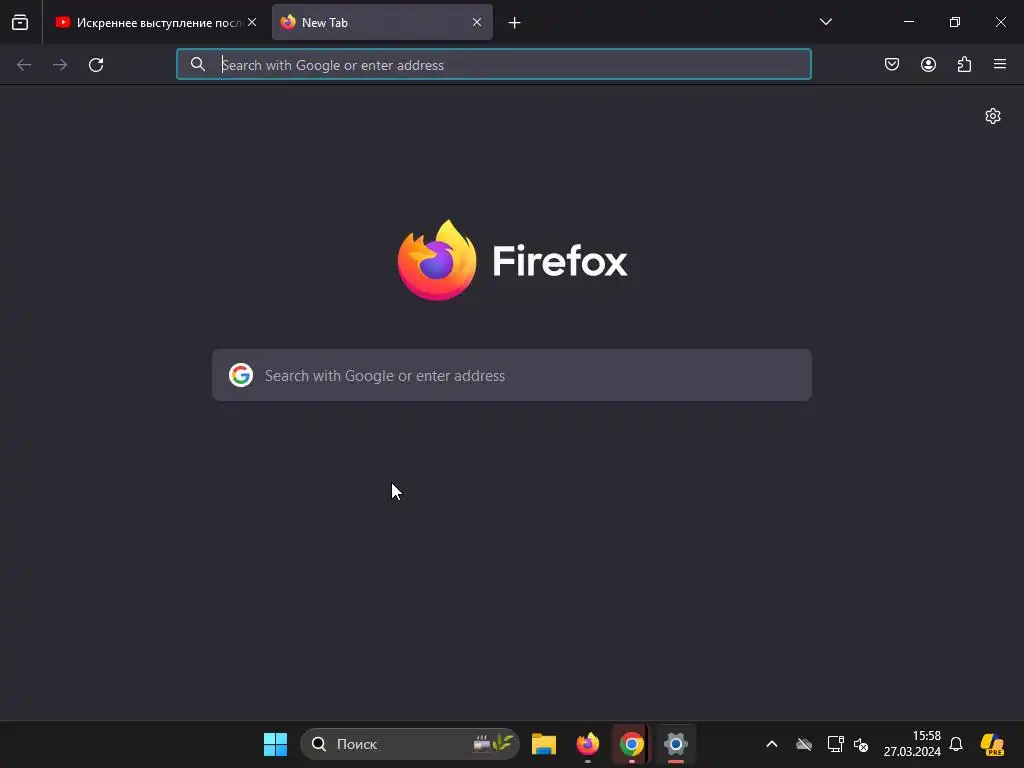Show hidden system tray icons
Viewport: 1024px width, 768px height.
(772, 744)
